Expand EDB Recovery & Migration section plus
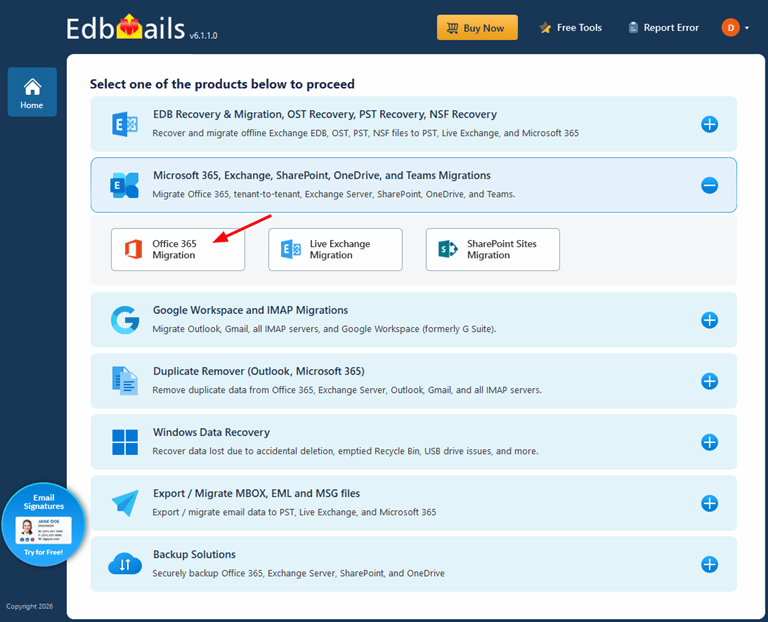The width and height of the screenshot is (768, 622). [x=709, y=124]
